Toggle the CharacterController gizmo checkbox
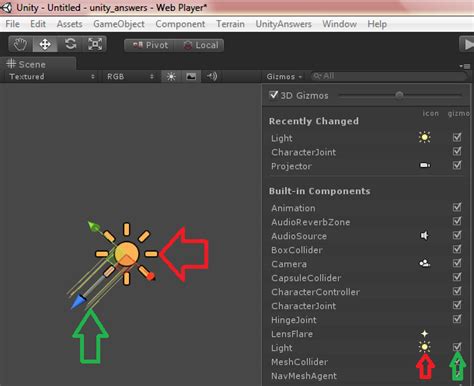Viewport: 474px width, 386px height. 457,291
